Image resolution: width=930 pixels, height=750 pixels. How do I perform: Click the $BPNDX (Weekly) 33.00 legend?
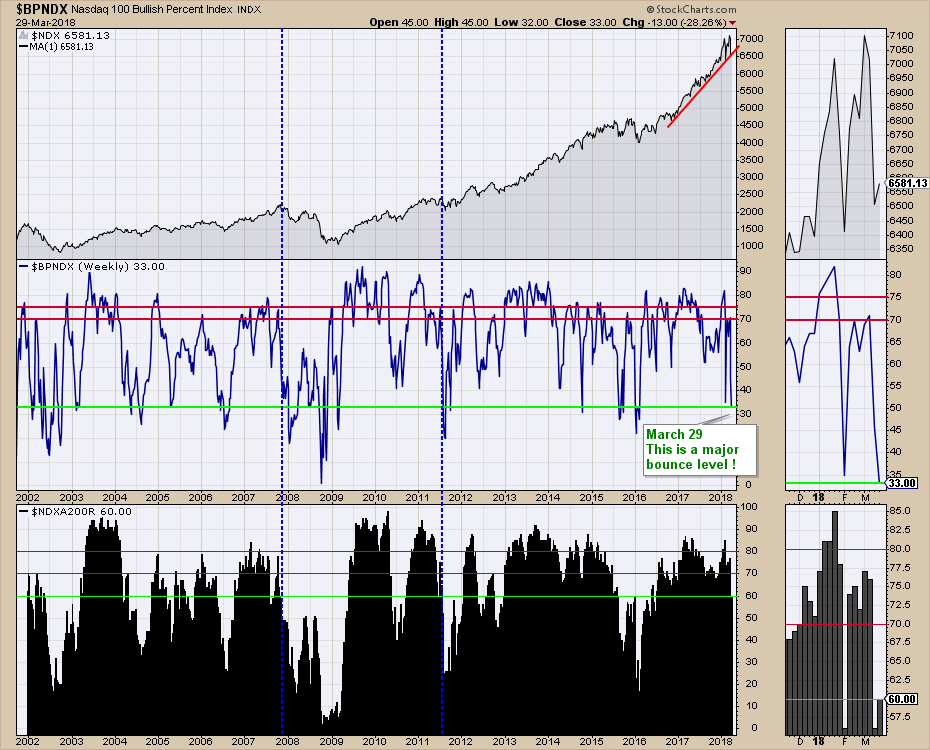(x=92, y=267)
